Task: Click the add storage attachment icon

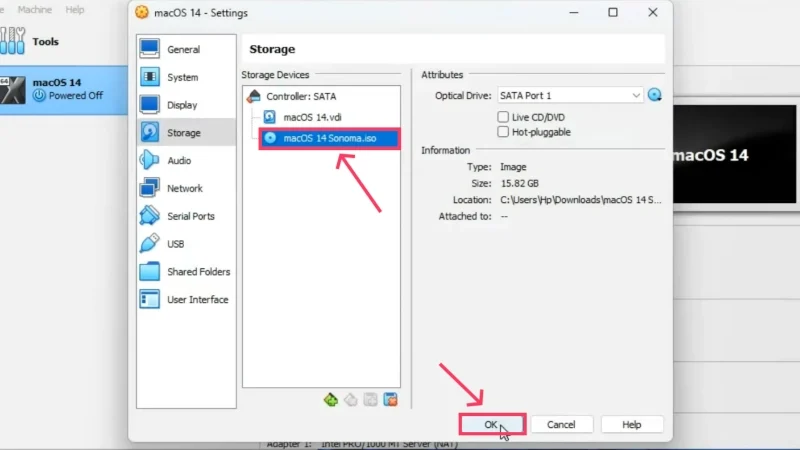Action: [x=370, y=399]
